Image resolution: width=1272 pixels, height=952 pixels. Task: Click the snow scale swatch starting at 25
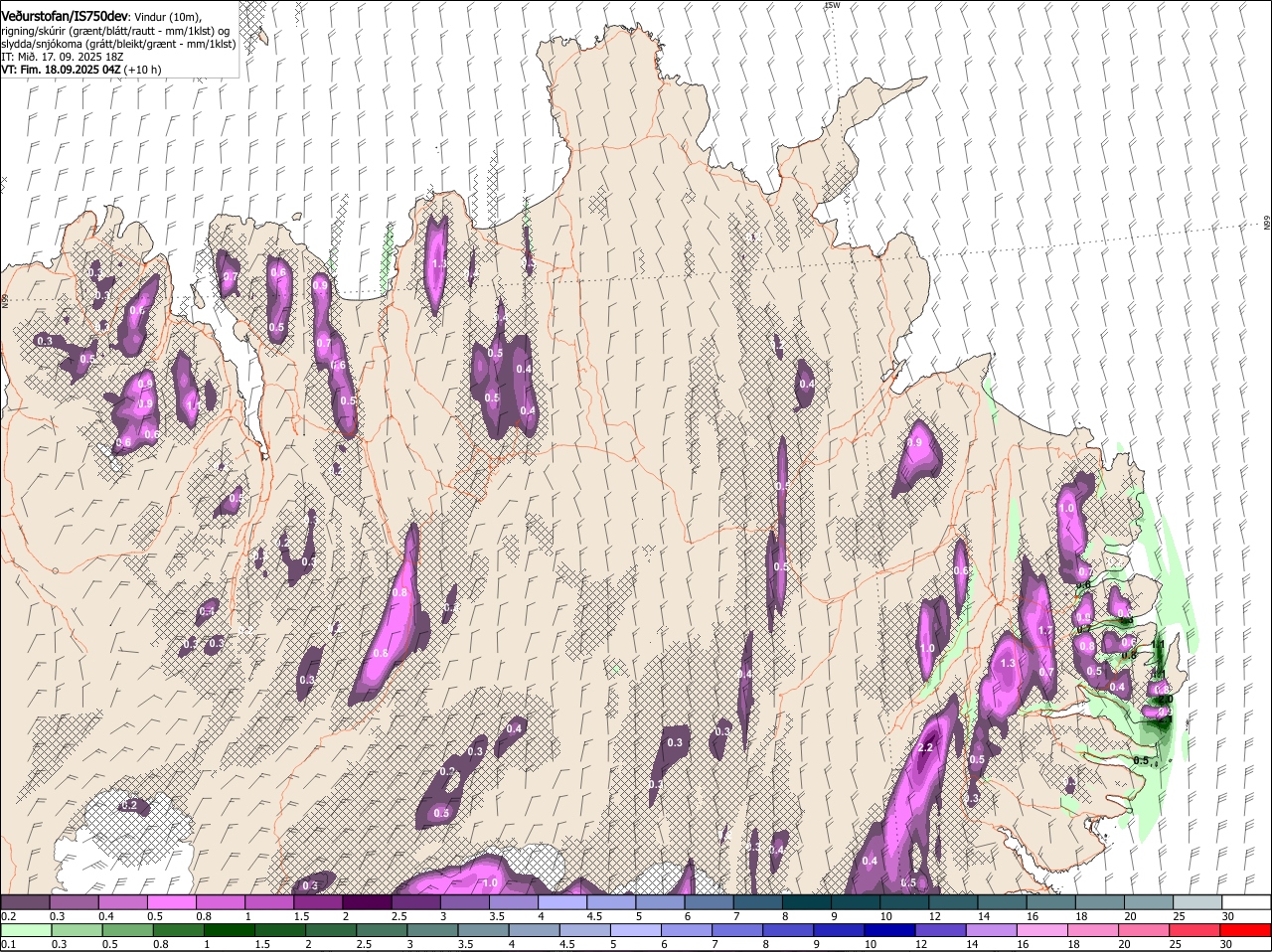tap(1197, 902)
